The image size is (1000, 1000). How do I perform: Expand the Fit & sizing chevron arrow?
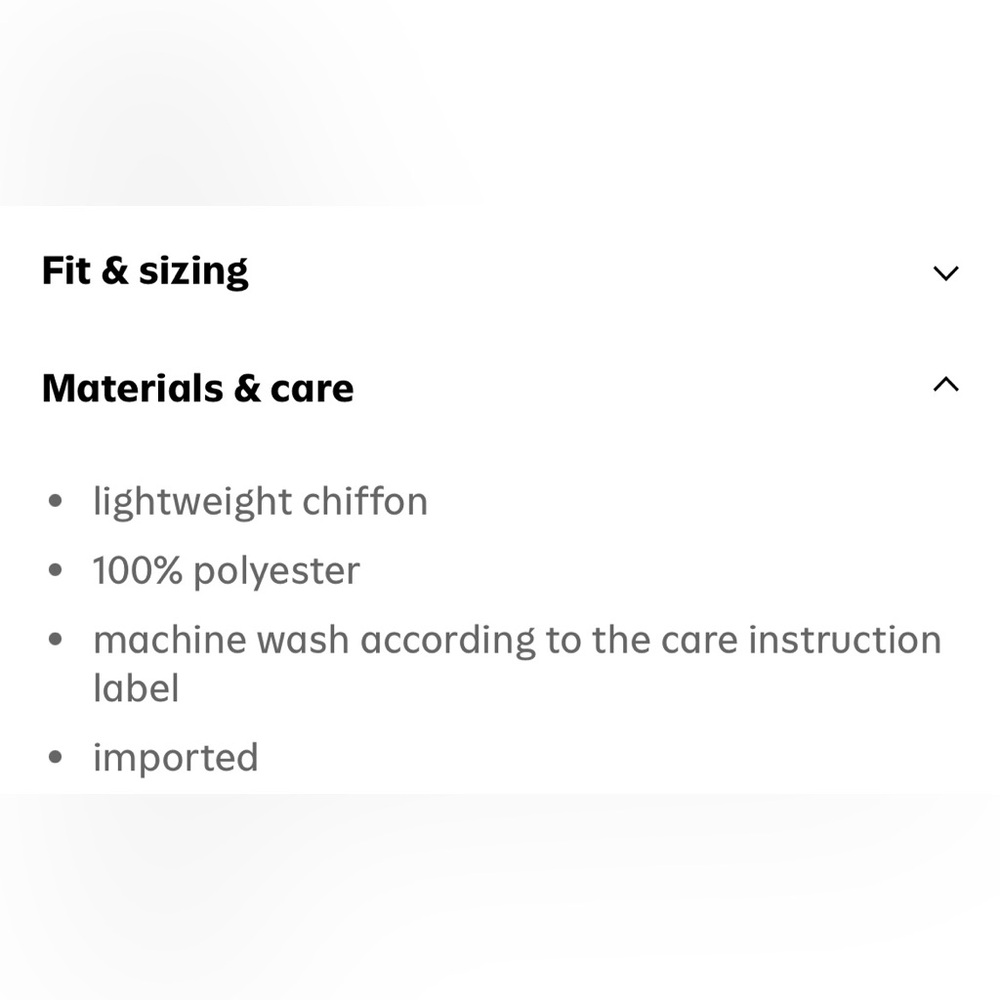[945, 273]
